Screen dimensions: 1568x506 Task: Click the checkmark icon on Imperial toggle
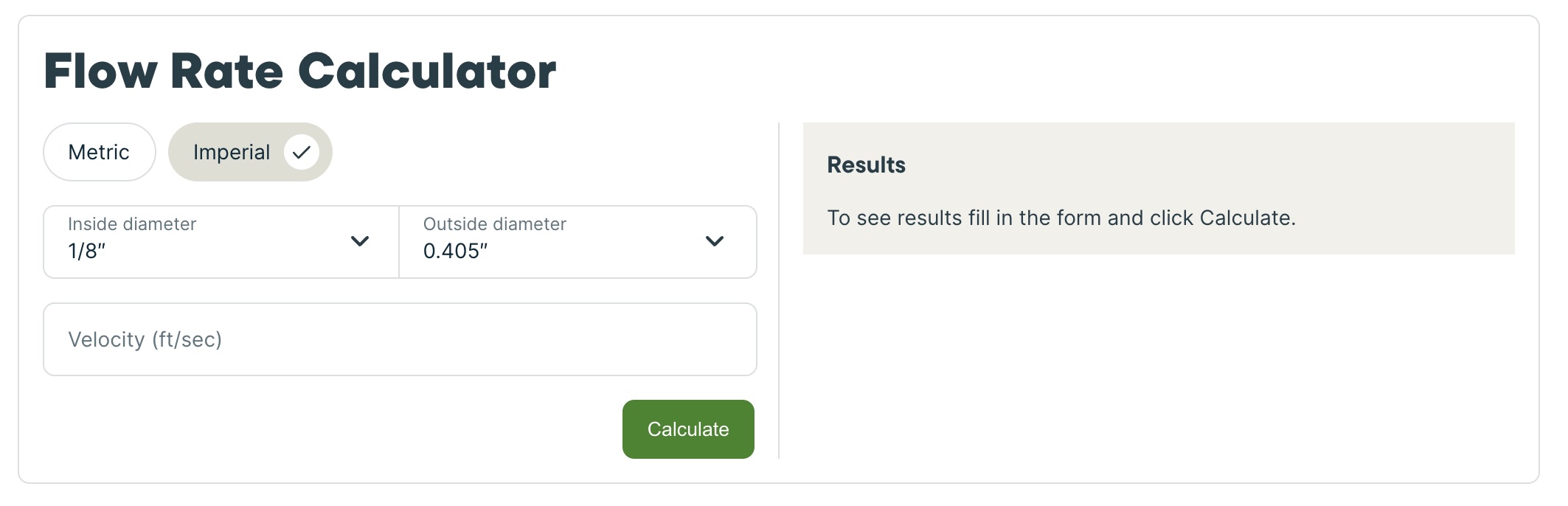[x=302, y=151]
